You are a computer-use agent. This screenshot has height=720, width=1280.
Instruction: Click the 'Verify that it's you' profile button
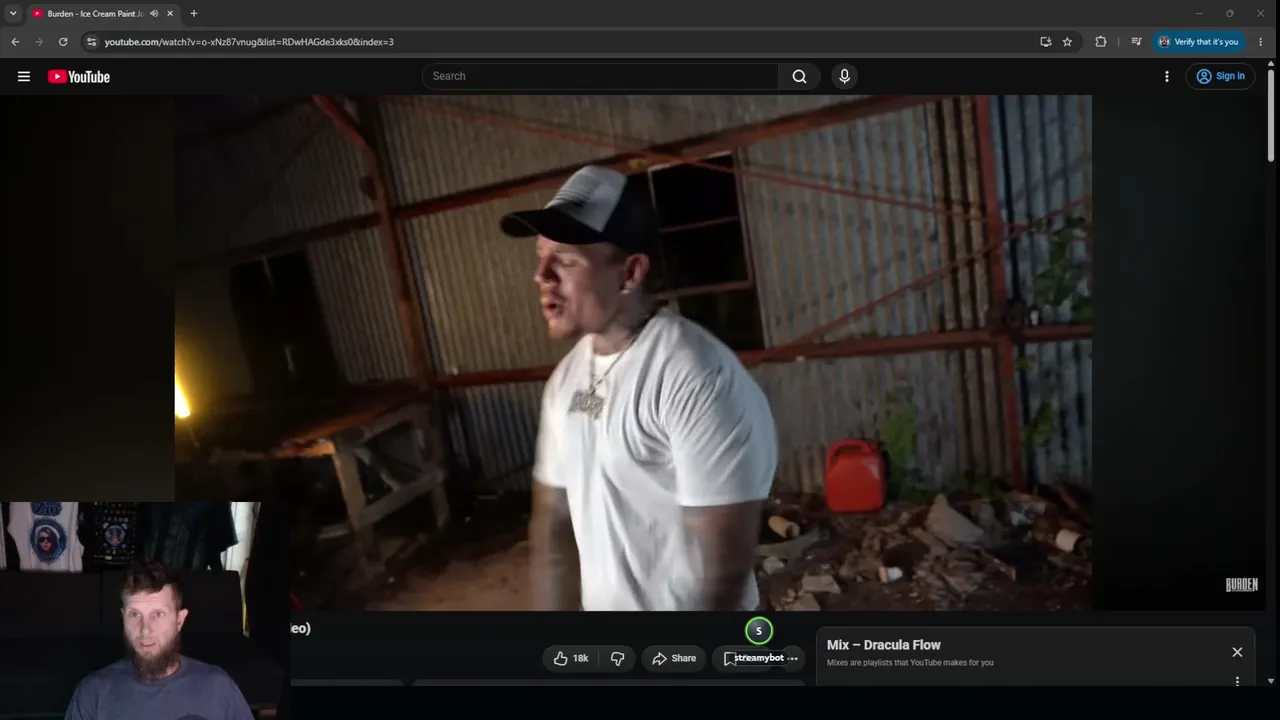tap(1198, 42)
